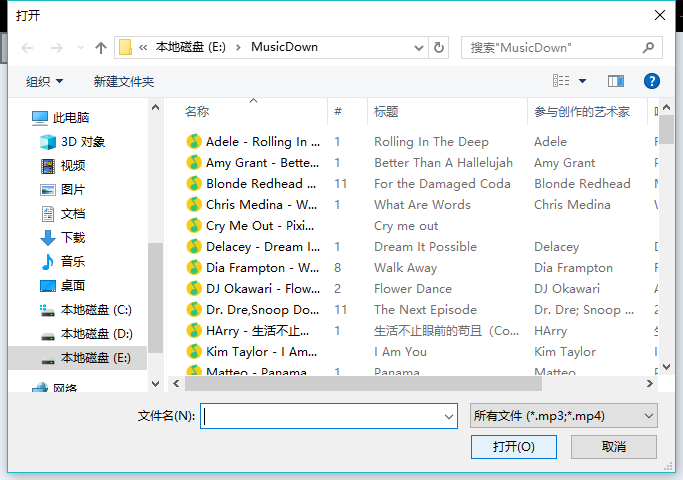Open recent locations dropdown arrow

pos(80,47)
